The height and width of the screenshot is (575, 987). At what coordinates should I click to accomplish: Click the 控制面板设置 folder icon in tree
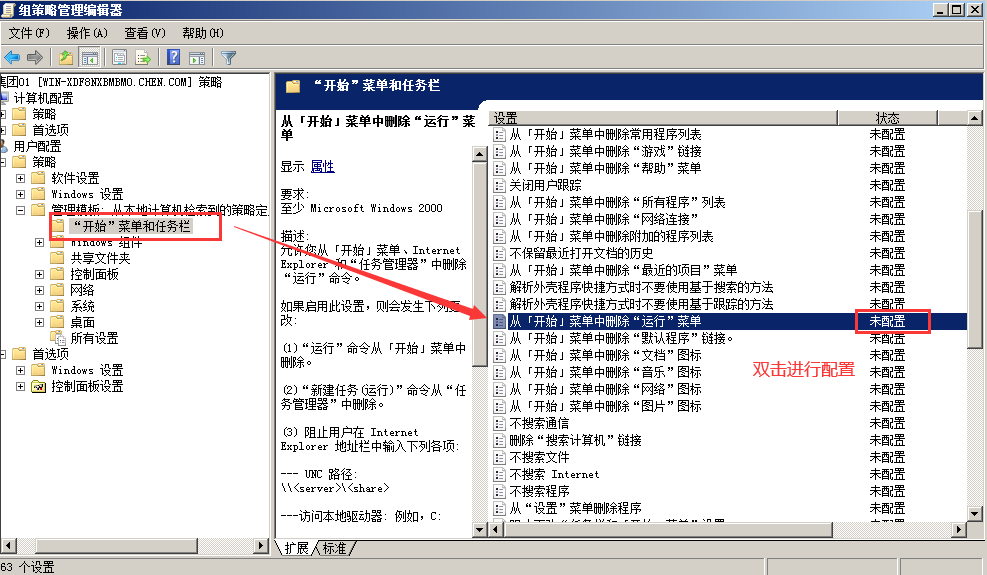[x=39, y=387]
